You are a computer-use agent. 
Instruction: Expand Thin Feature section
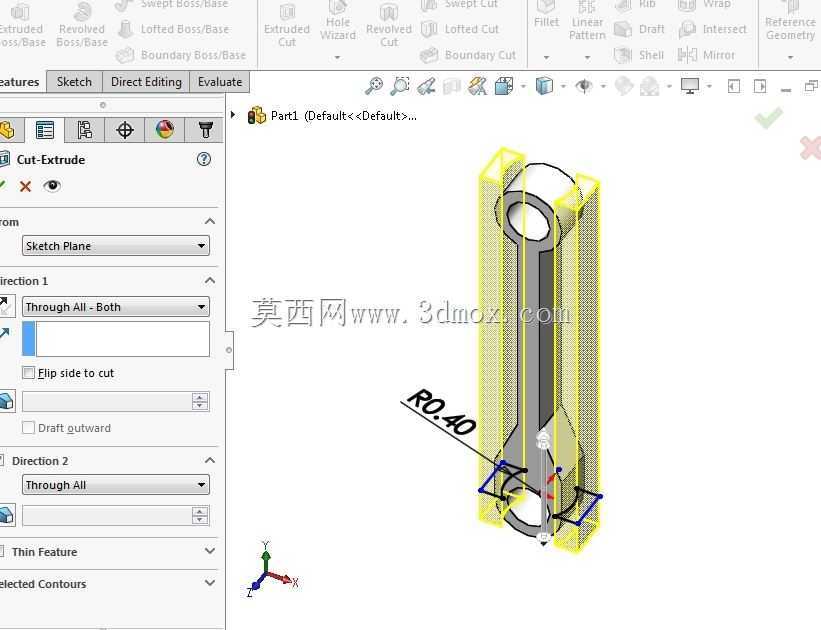click(x=209, y=551)
